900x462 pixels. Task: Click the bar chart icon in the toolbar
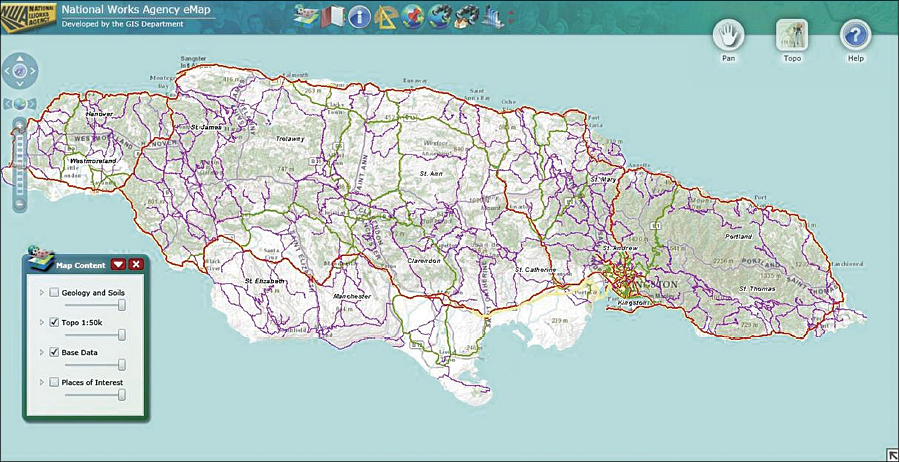492,17
